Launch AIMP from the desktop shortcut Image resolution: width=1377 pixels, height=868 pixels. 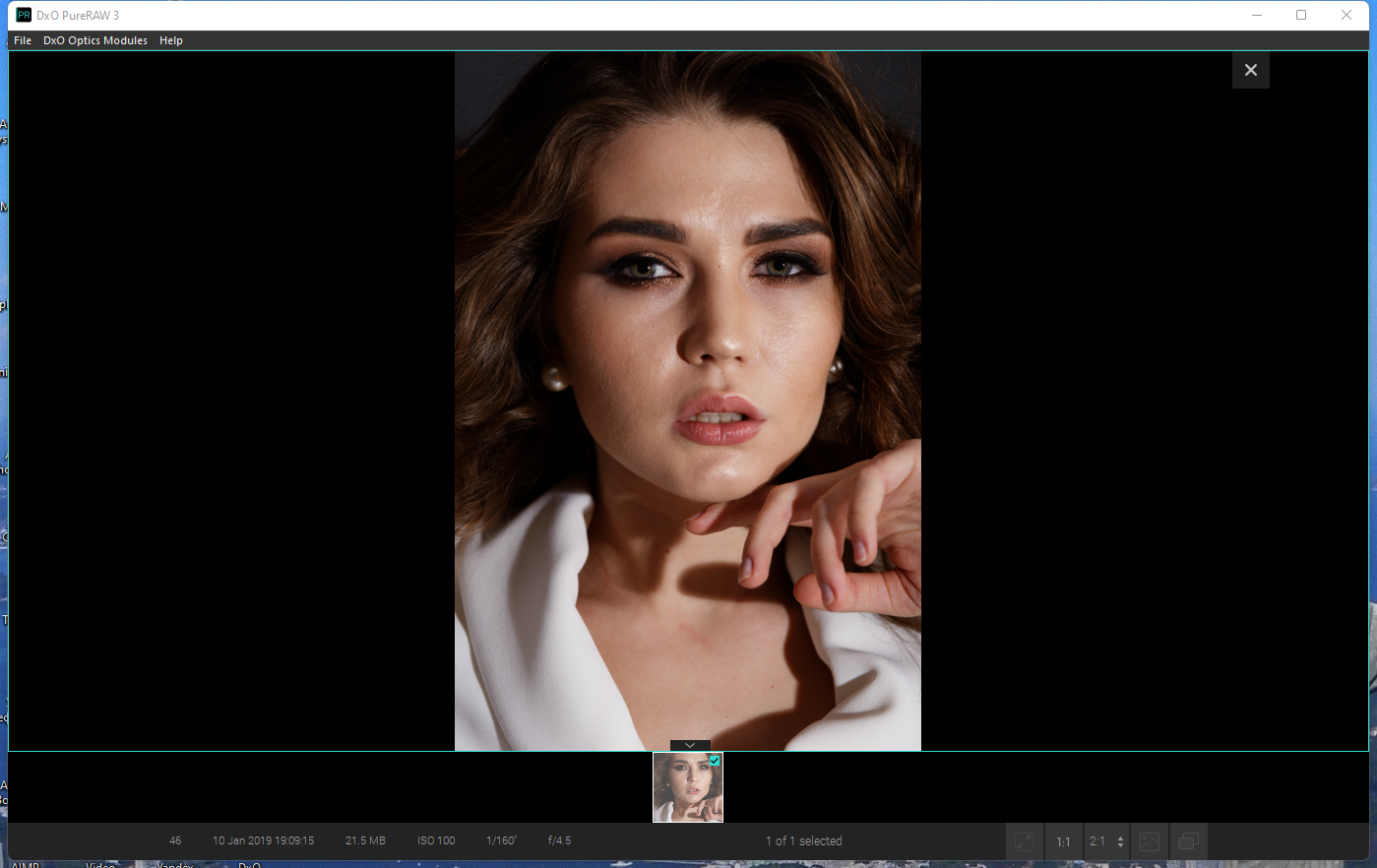tap(26, 863)
